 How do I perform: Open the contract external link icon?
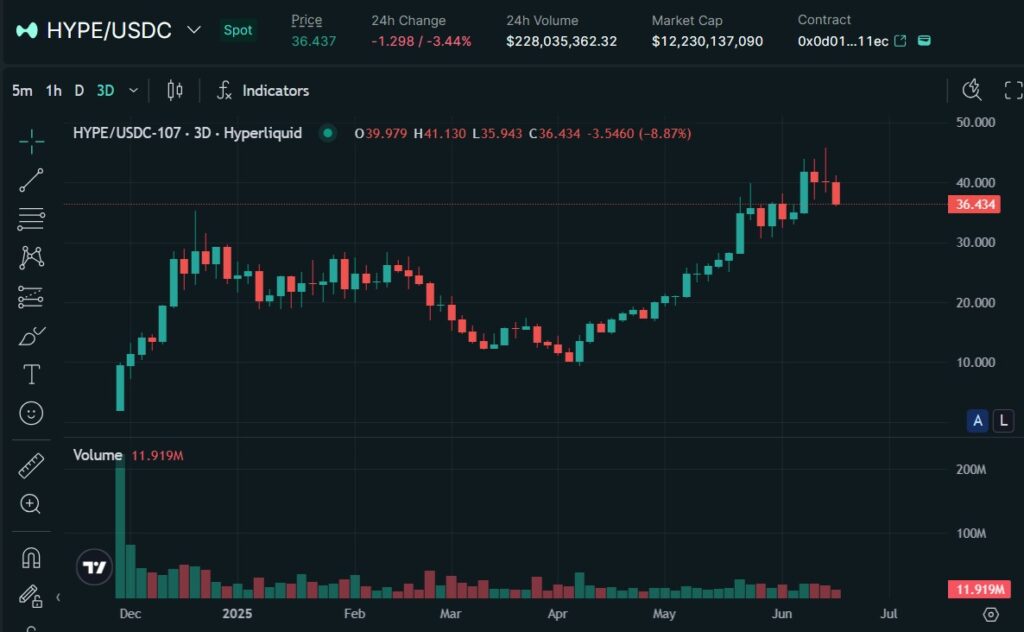(x=900, y=41)
